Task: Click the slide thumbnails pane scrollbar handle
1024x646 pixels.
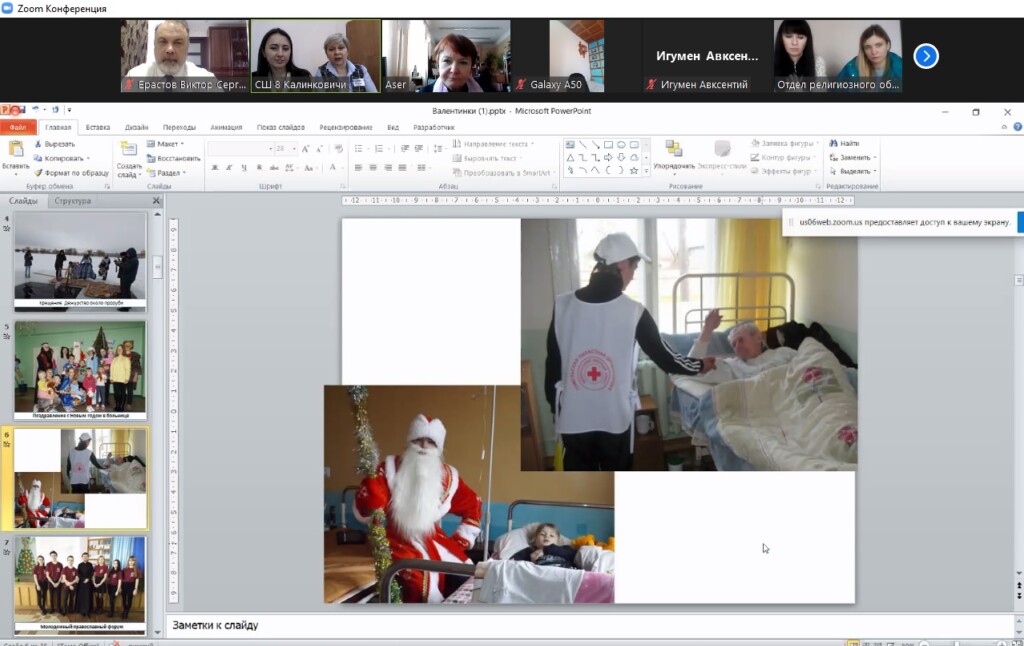Action: 157,266
